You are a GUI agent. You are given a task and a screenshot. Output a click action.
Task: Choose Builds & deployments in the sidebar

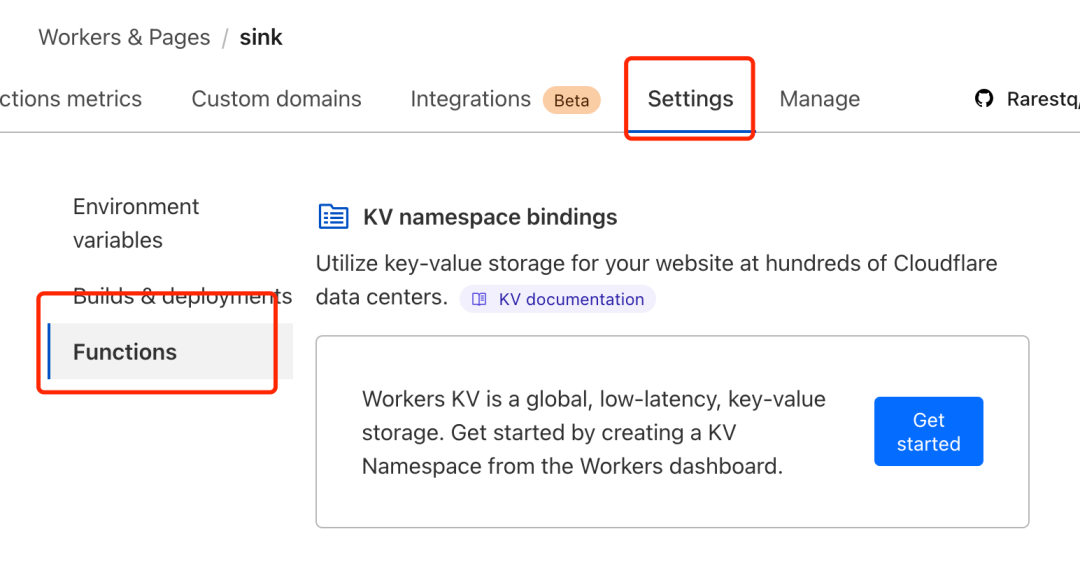(183, 296)
